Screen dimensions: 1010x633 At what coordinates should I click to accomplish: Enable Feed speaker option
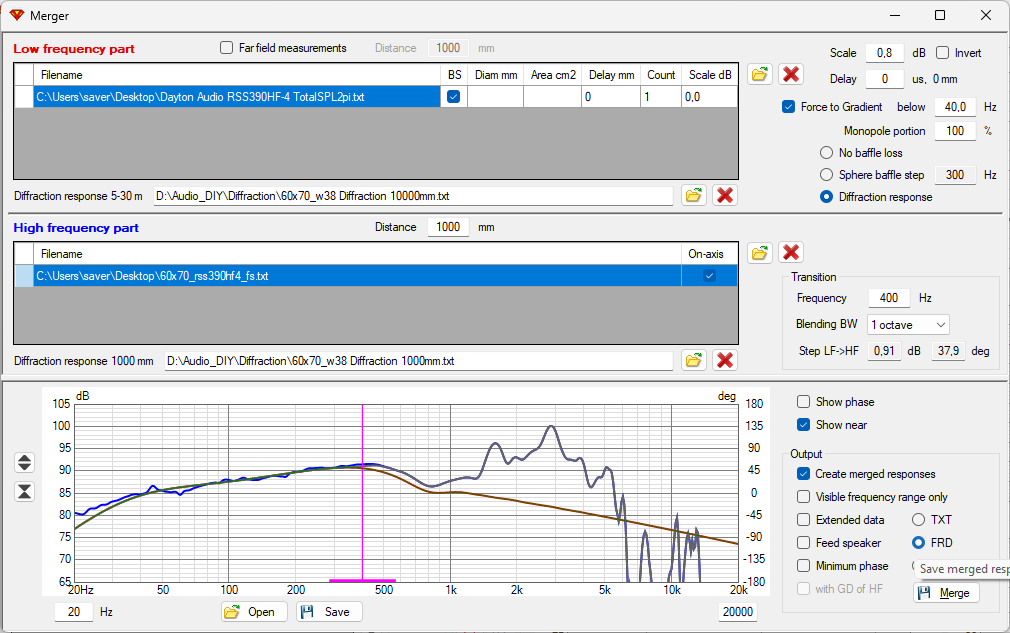(x=803, y=543)
